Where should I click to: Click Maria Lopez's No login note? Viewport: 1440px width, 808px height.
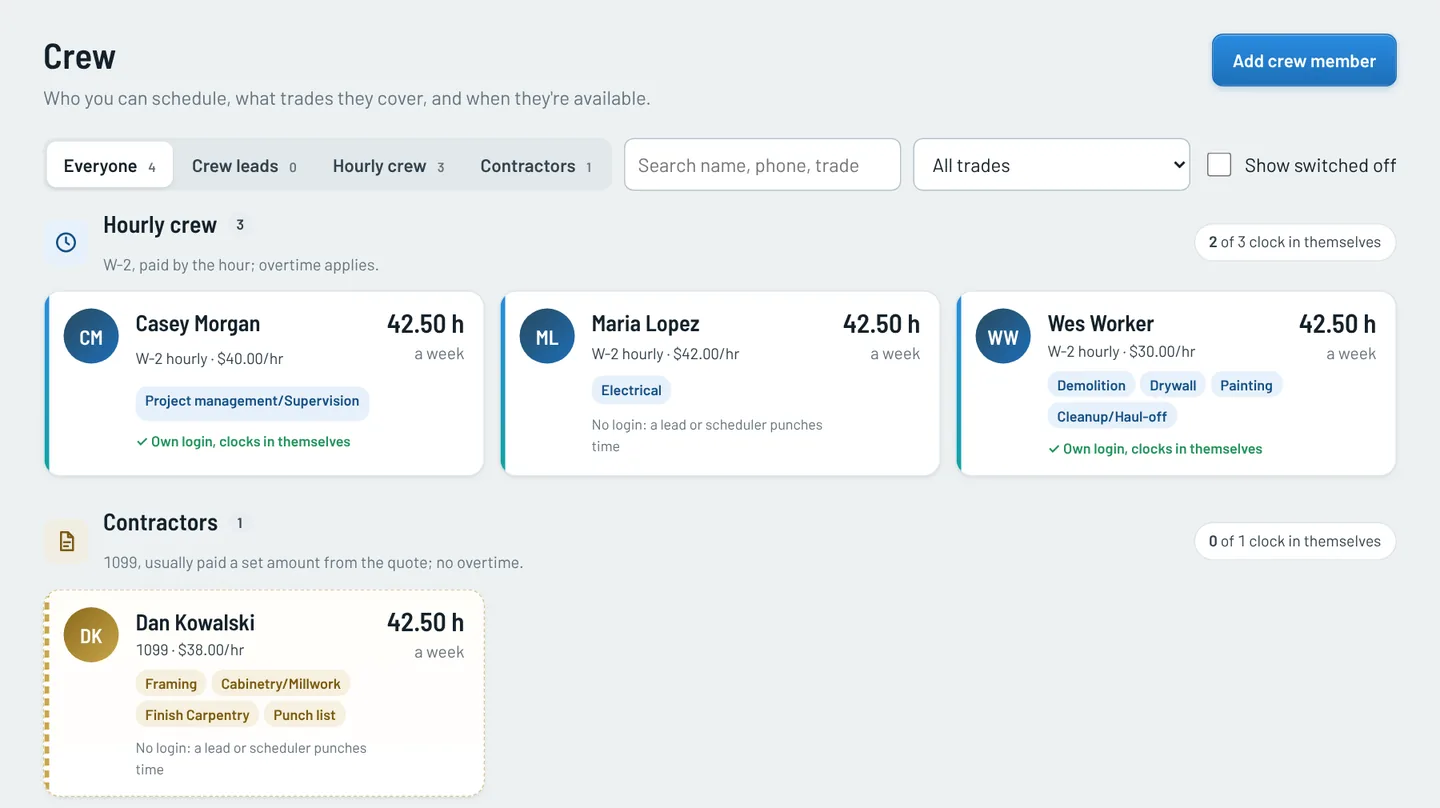[x=707, y=435]
